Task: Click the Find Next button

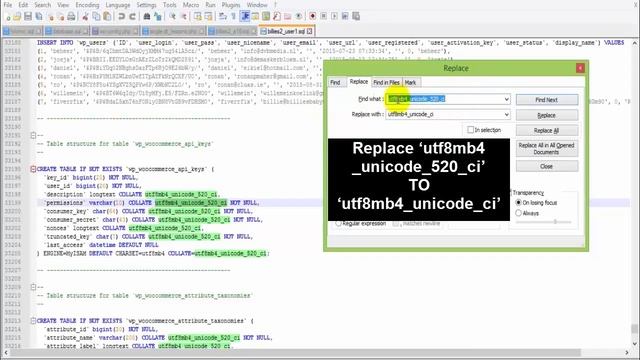Action: click(x=547, y=100)
